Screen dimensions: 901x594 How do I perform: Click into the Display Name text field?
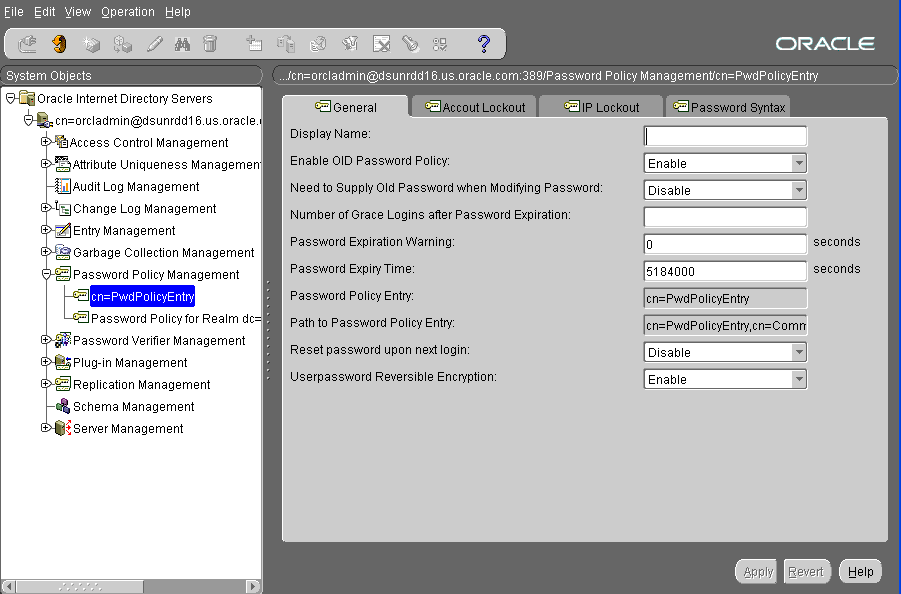[x=725, y=136]
